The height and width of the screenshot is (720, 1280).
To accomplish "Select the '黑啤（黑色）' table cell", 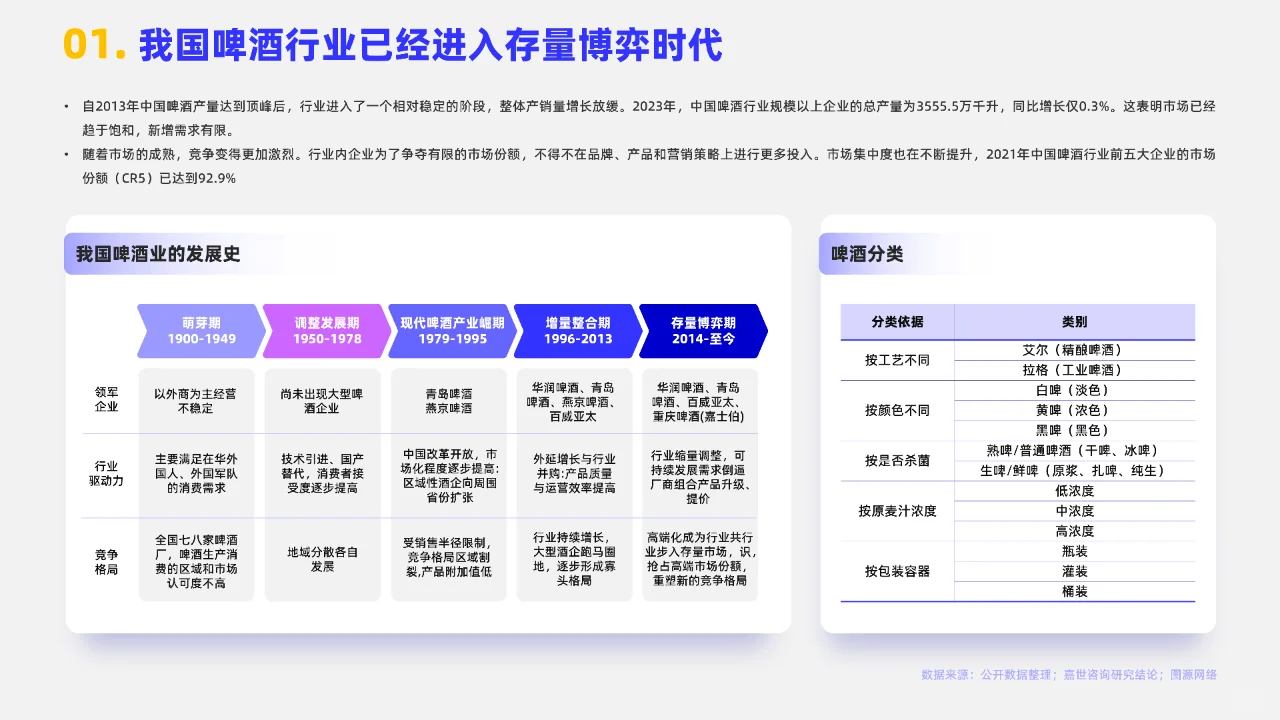I will point(1074,430).
